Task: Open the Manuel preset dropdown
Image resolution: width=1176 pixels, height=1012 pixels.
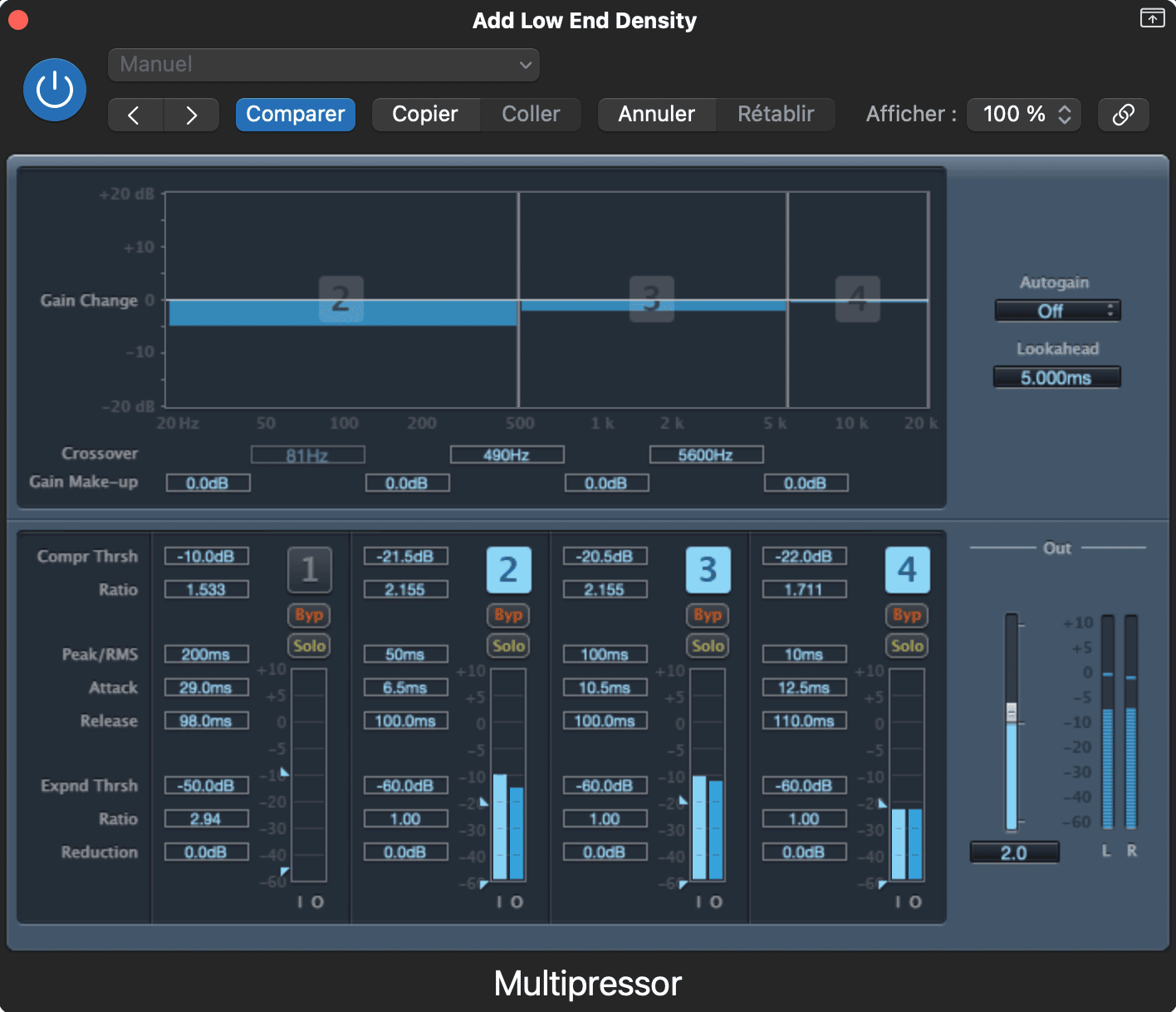Action: tap(324, 65)
